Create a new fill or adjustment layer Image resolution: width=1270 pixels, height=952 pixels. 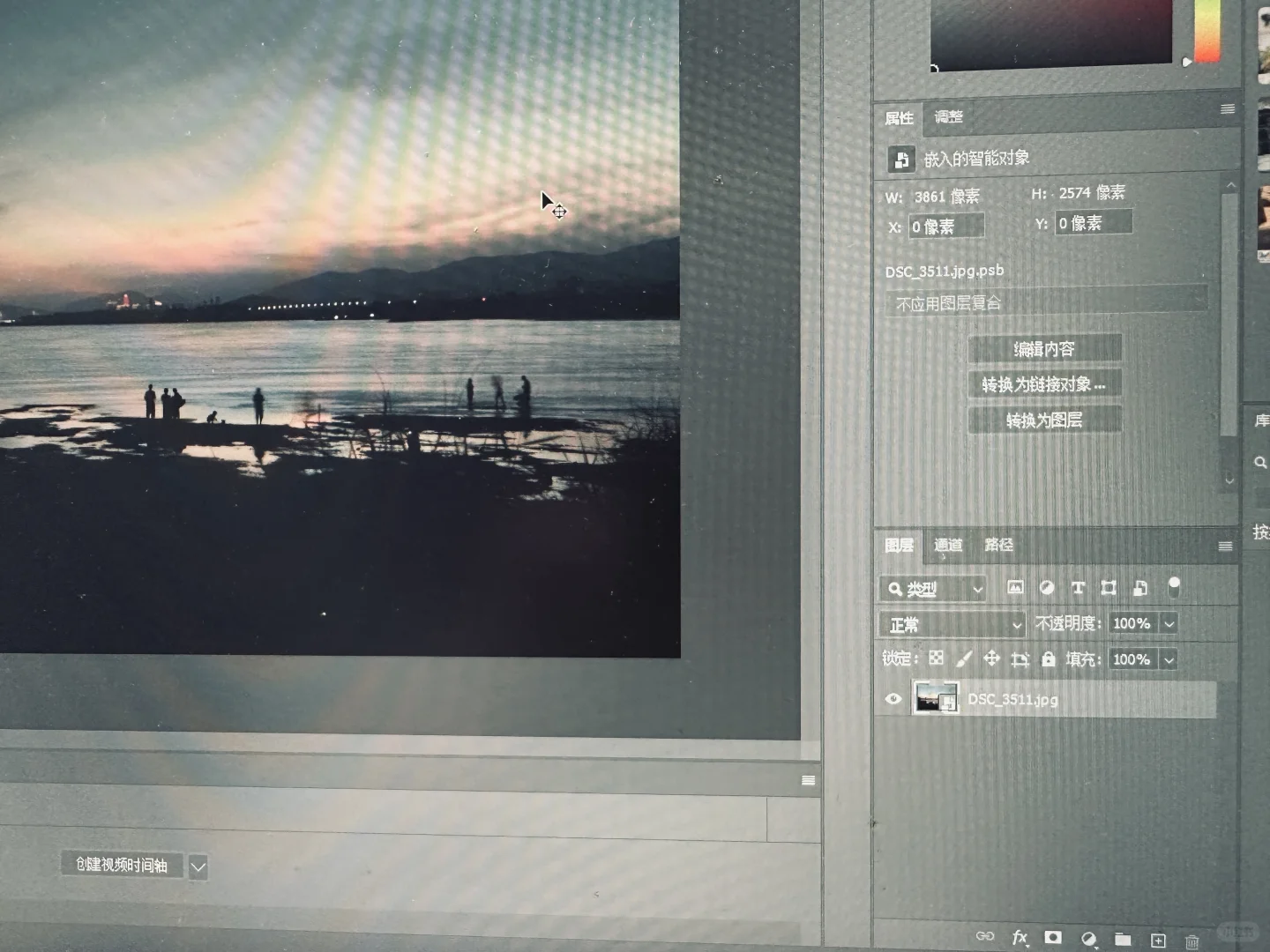1088,939
